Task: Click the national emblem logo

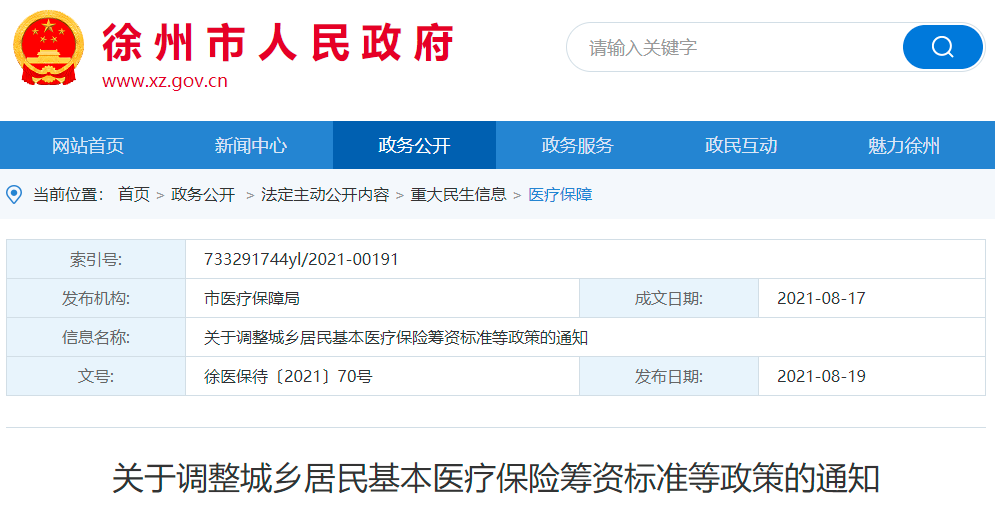Action: tap(48, 47)
